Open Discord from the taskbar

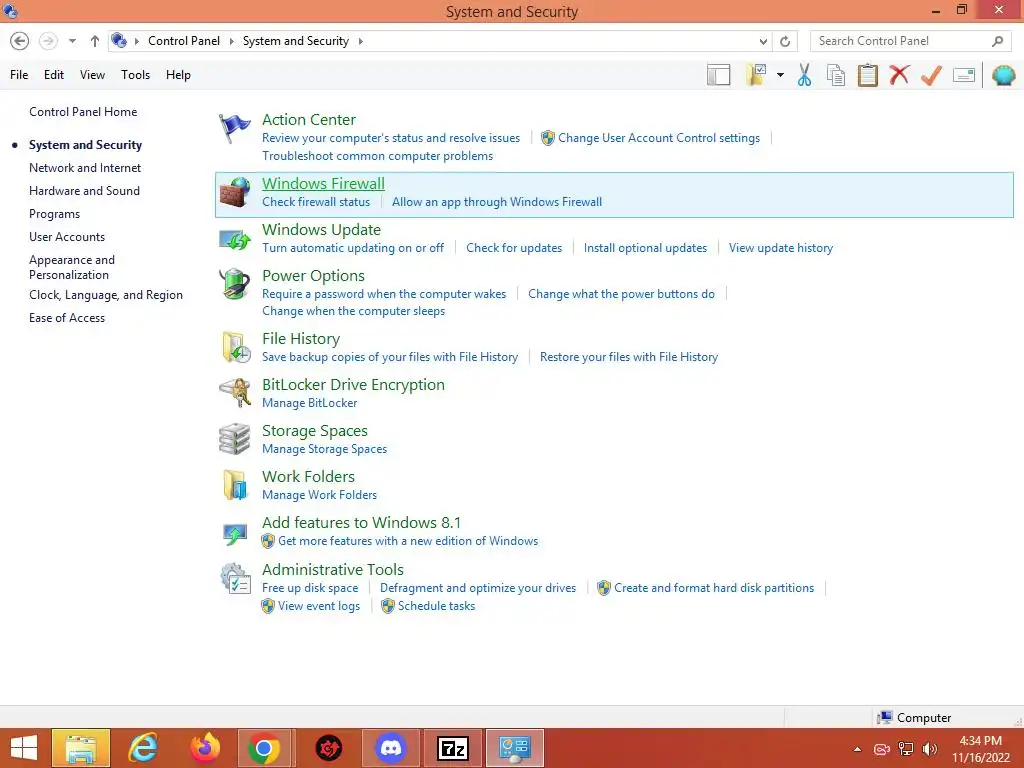pos(391,748)
